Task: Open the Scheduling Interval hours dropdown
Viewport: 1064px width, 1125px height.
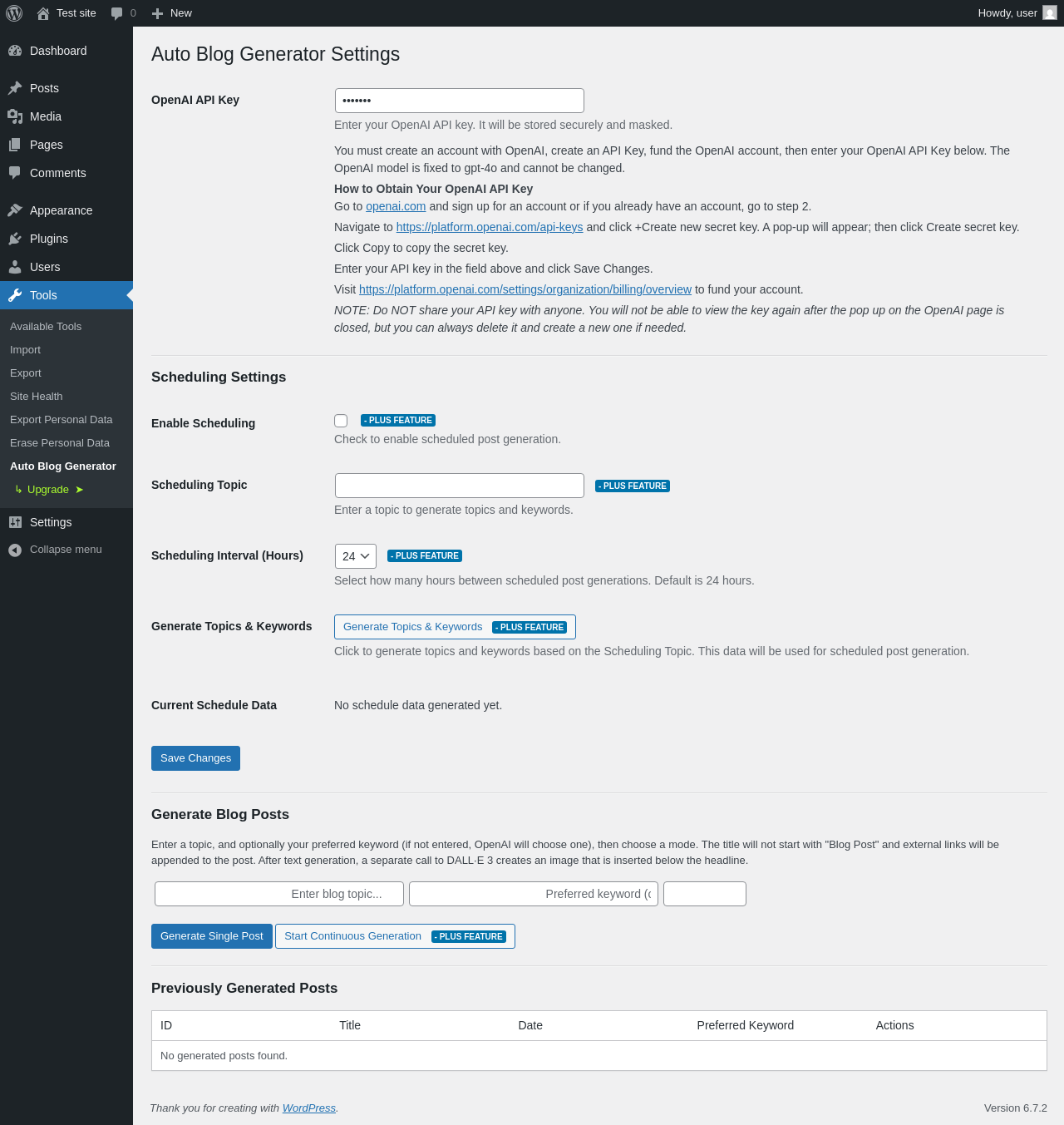Action: click(356, 556)
